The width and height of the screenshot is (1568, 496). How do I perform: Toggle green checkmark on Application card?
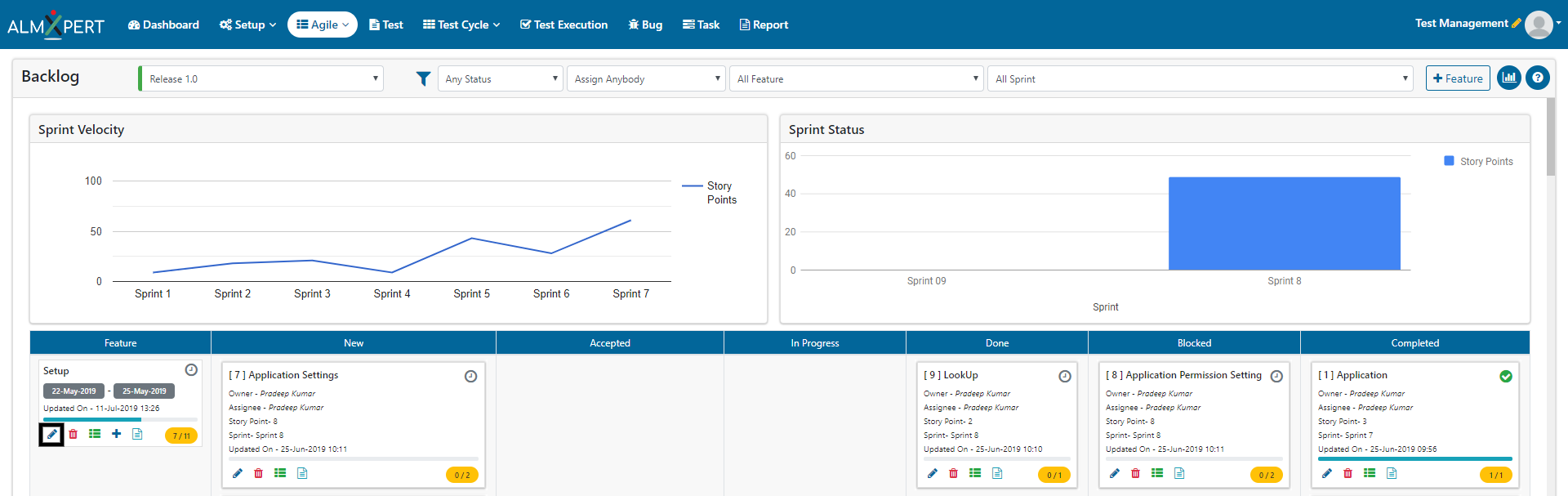pos(1506,376)
